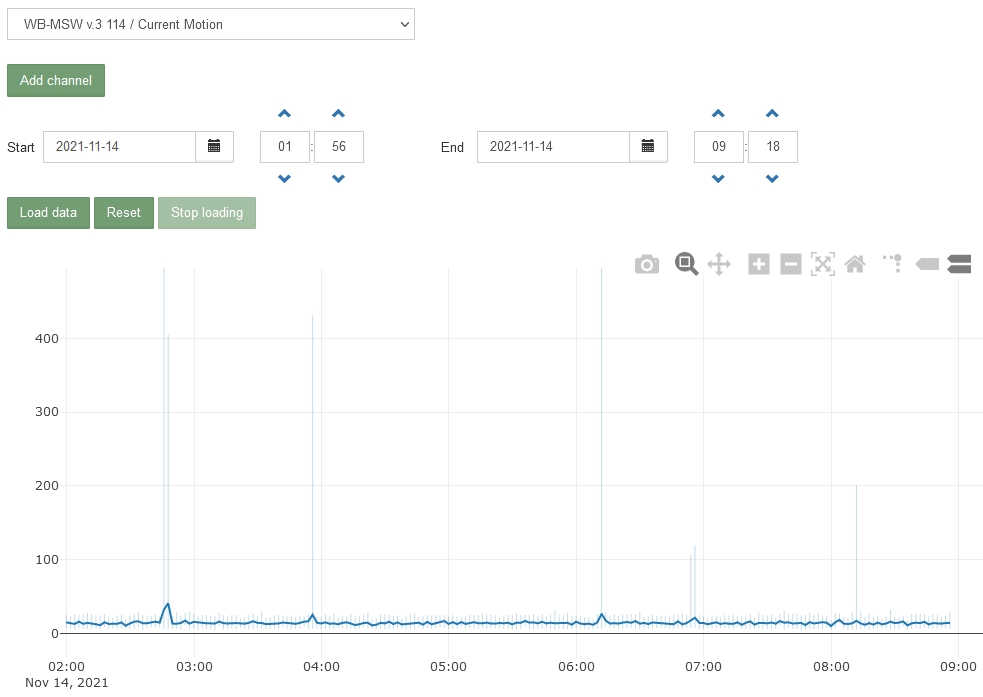Image resolution: width=983 pixels, height=697 pixels.
Task: Click the Add channel button
Action: tap(56, 80)
